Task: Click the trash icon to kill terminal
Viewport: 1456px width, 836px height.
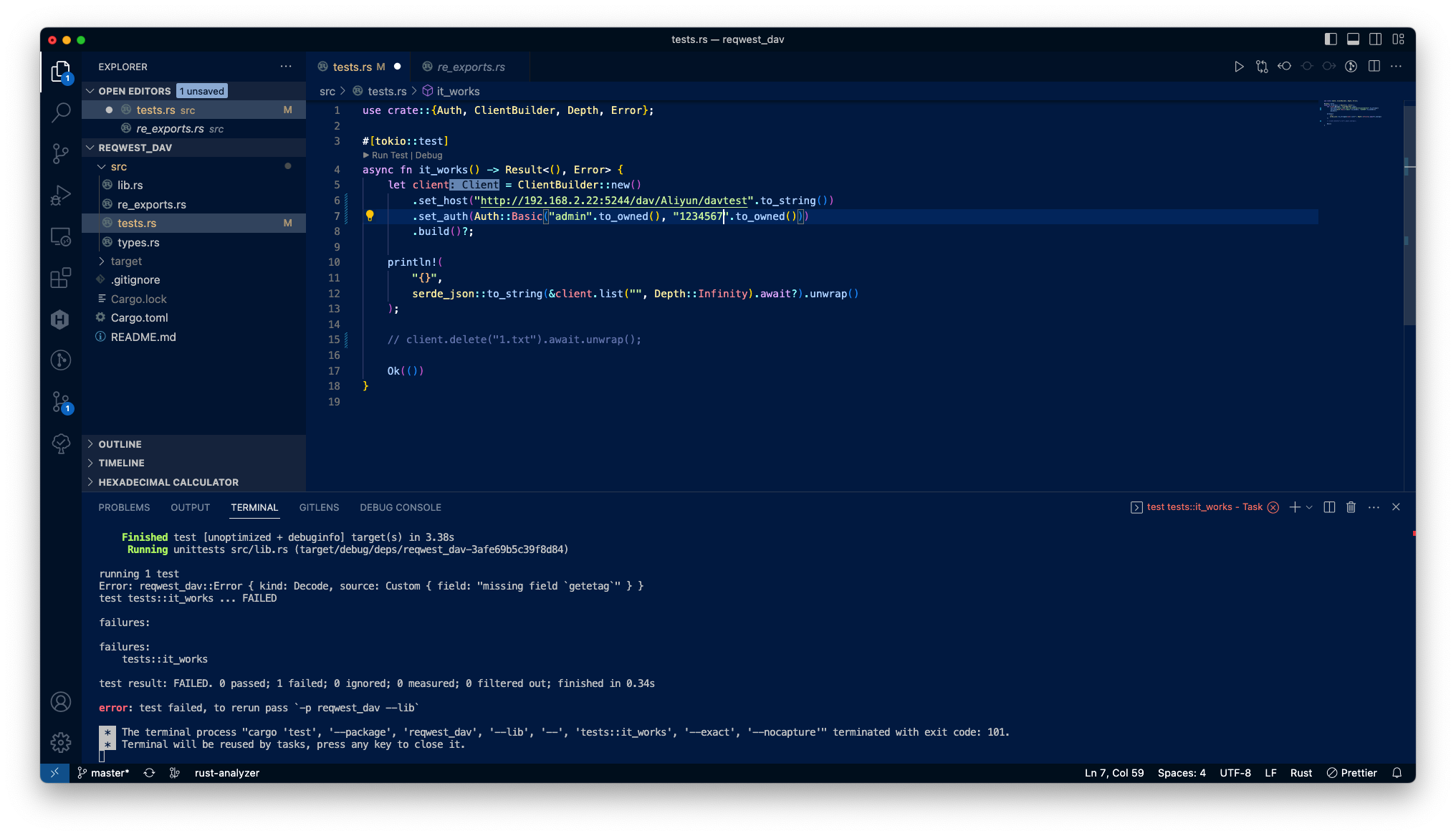Action: (x=1351, y=507)
